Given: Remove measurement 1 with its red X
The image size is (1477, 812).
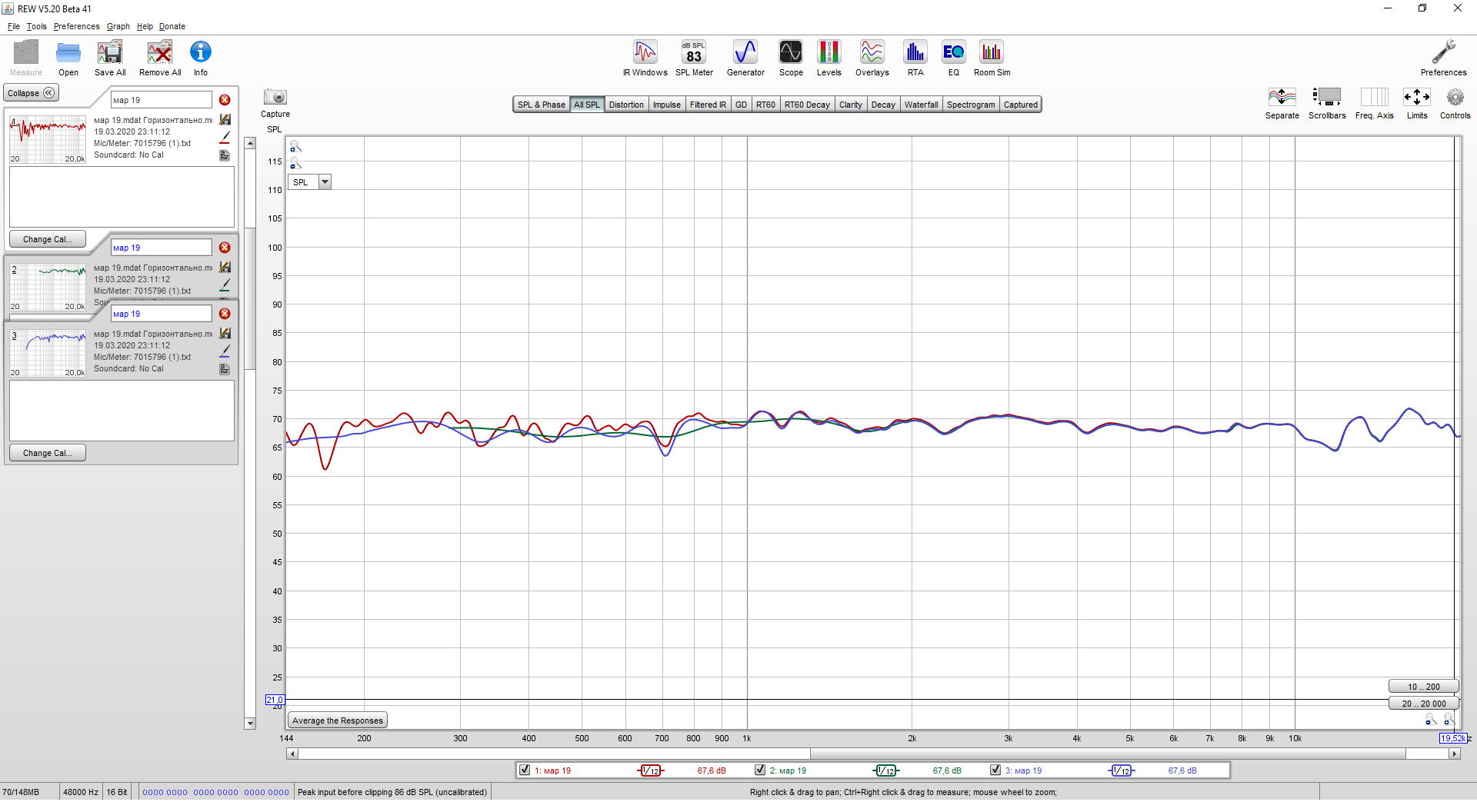Looking at the screenshot, I should [x=225, y=100].
